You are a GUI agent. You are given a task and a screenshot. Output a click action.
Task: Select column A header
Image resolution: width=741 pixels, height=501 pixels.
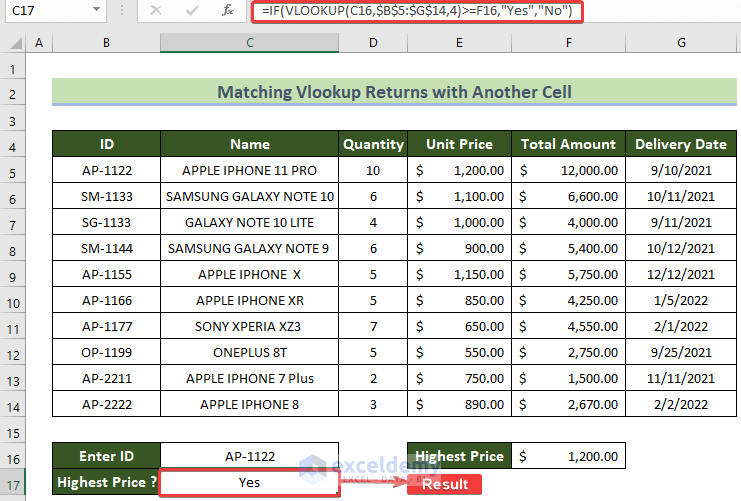coord(39,43)
